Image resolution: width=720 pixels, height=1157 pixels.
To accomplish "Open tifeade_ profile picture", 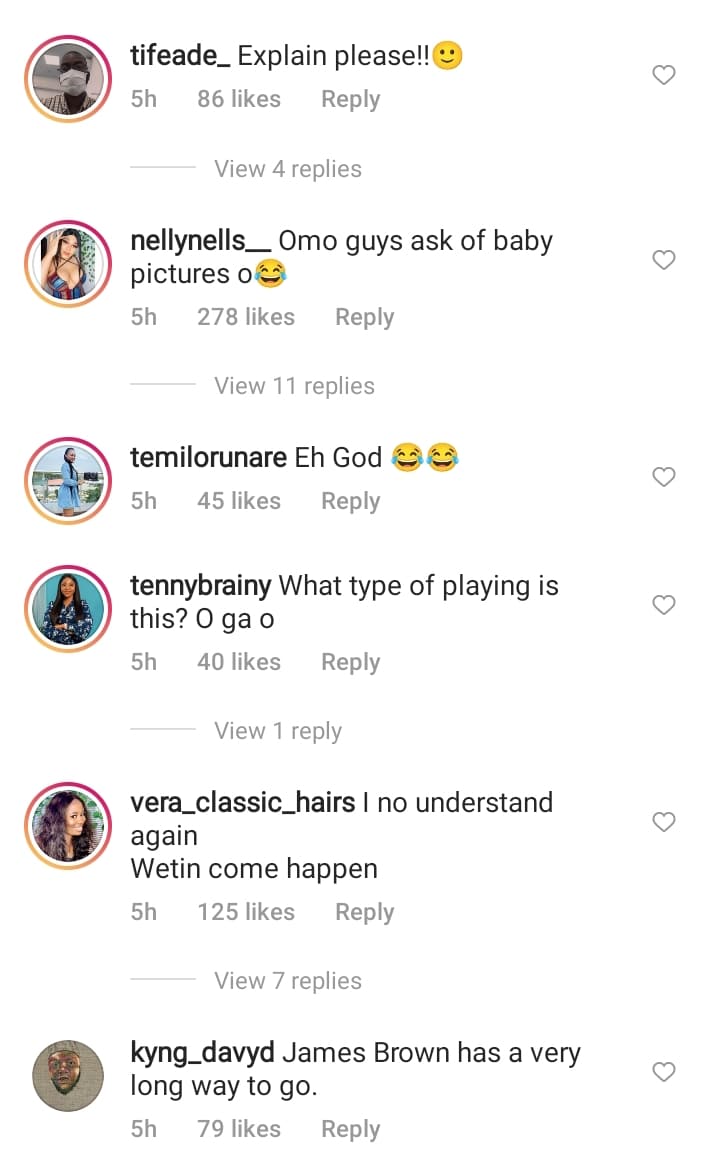I will click(x=68, y=79).
